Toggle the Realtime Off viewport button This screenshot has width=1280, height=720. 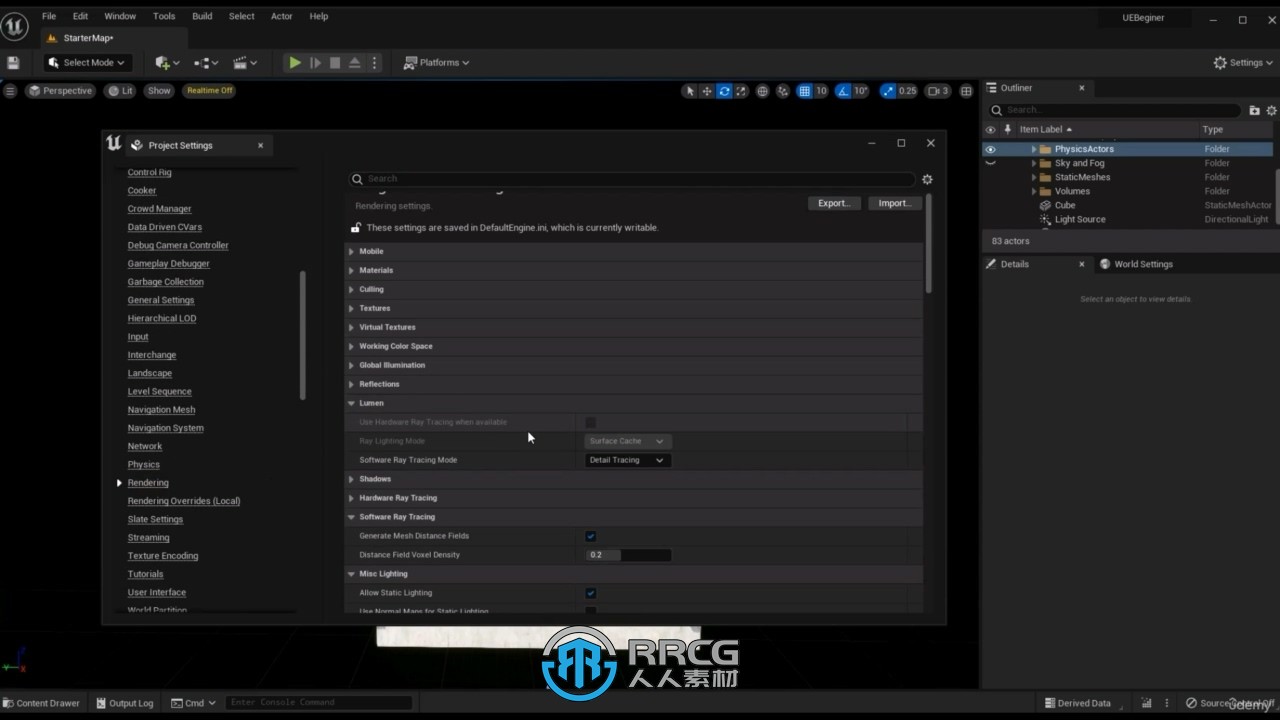pos(210,90)
